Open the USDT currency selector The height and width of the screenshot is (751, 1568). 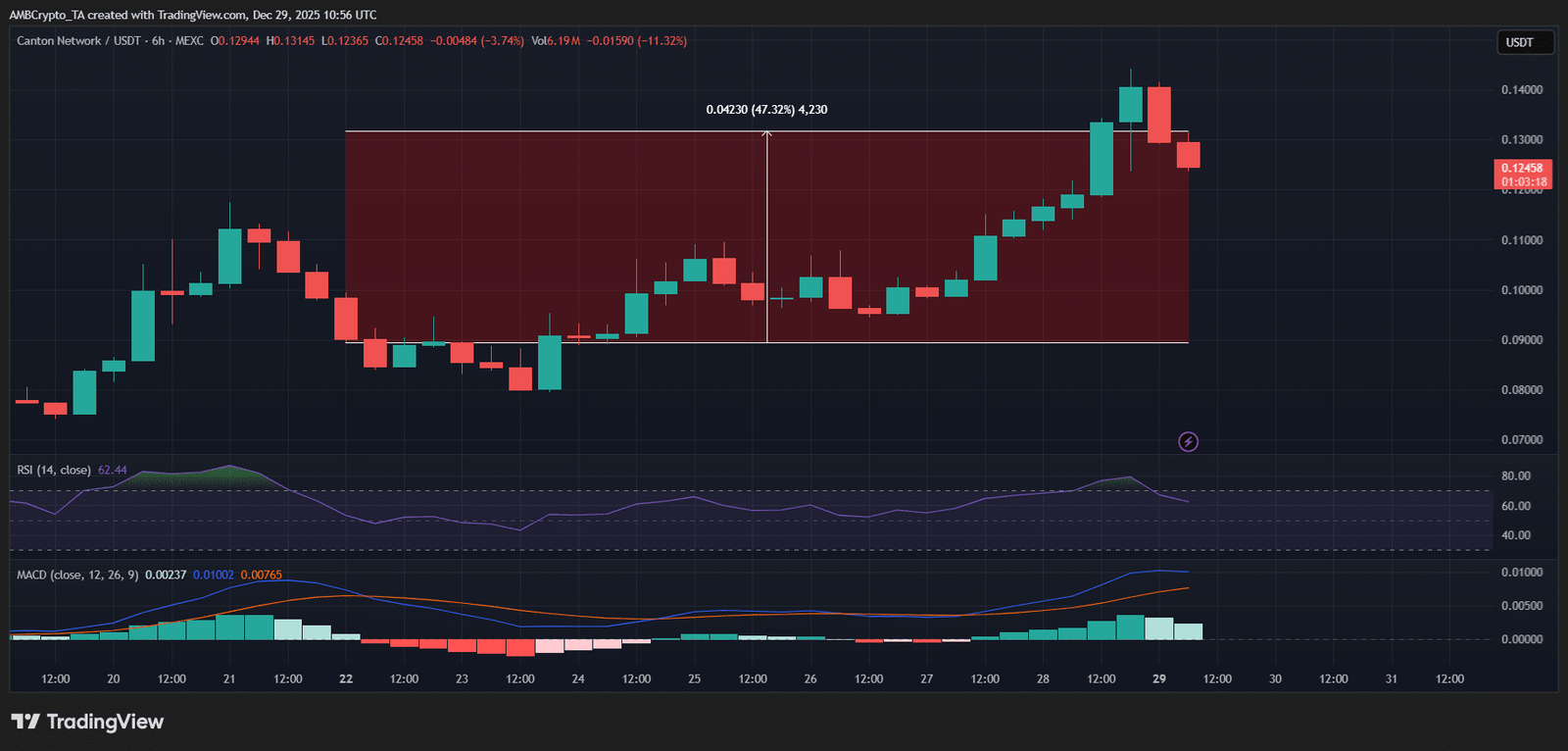1525,42
